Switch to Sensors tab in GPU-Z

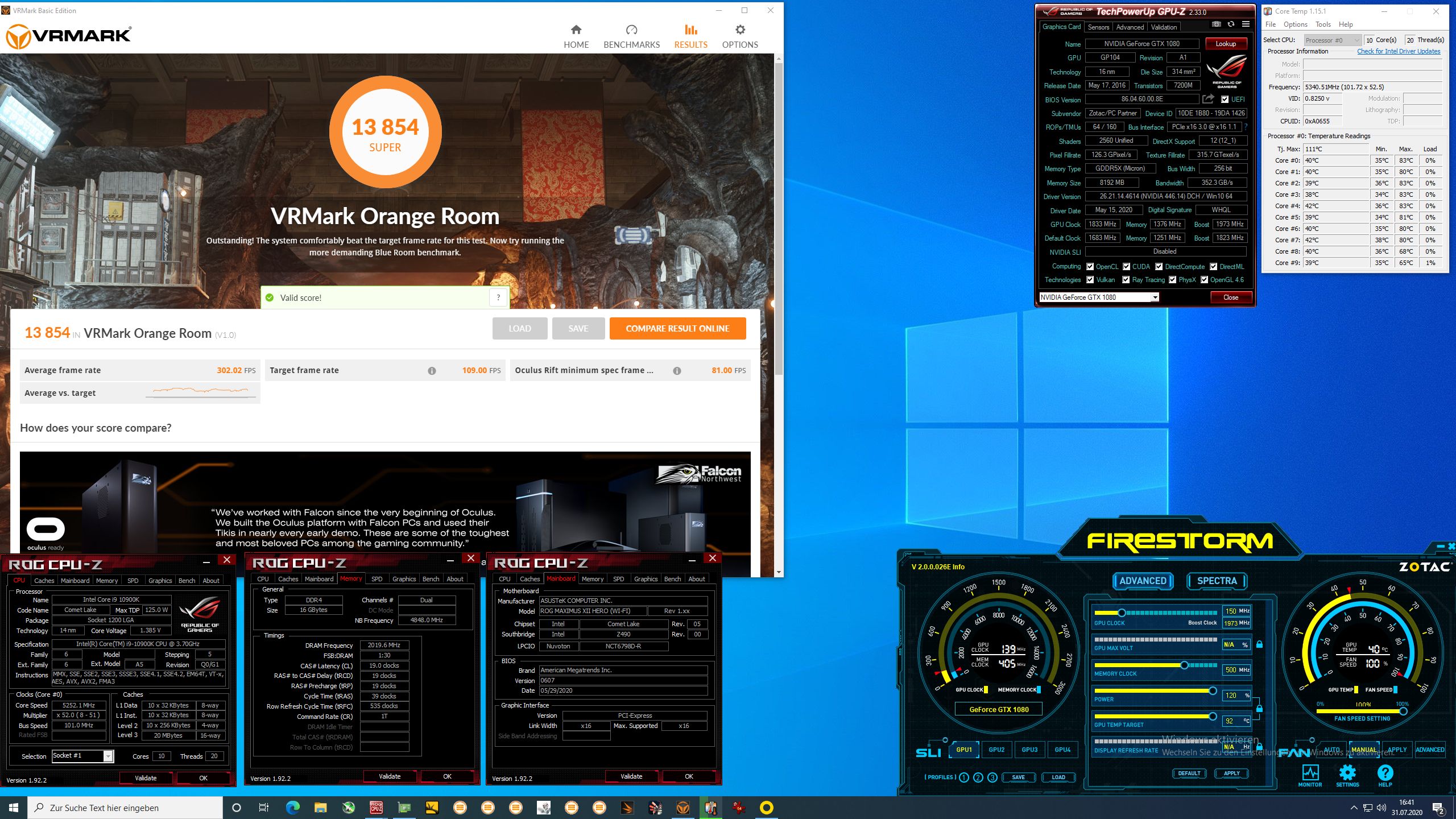[1098, 27]
